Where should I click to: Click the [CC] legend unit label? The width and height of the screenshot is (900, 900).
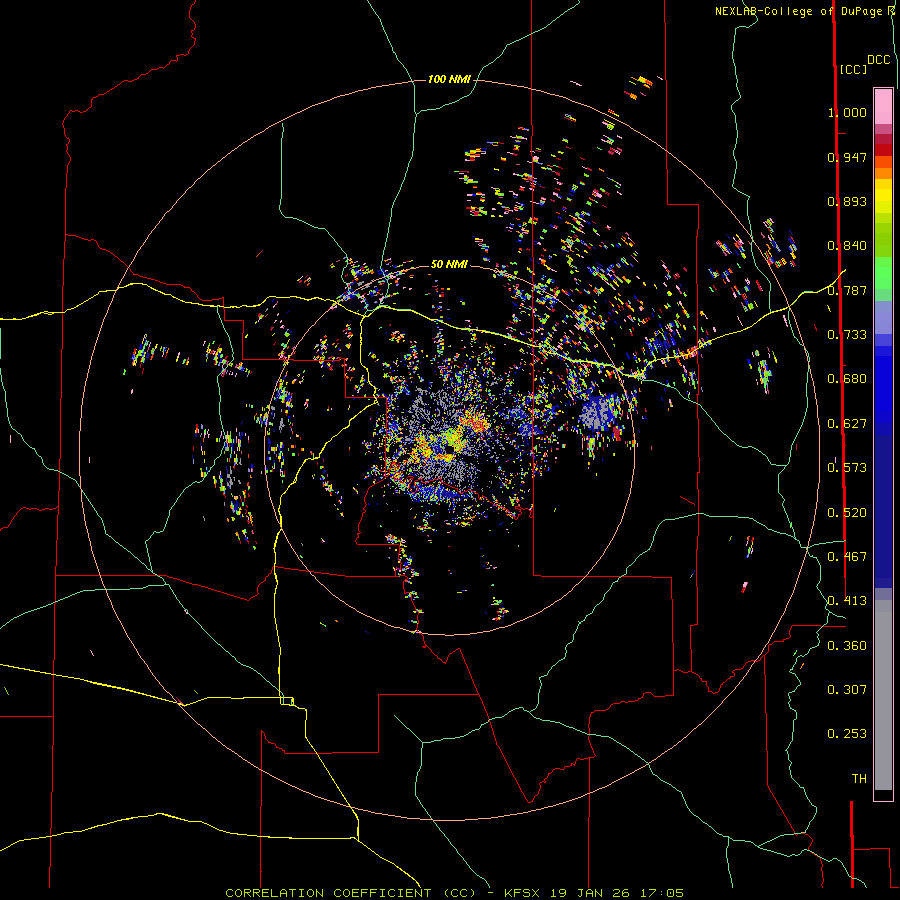pos(853,69)
